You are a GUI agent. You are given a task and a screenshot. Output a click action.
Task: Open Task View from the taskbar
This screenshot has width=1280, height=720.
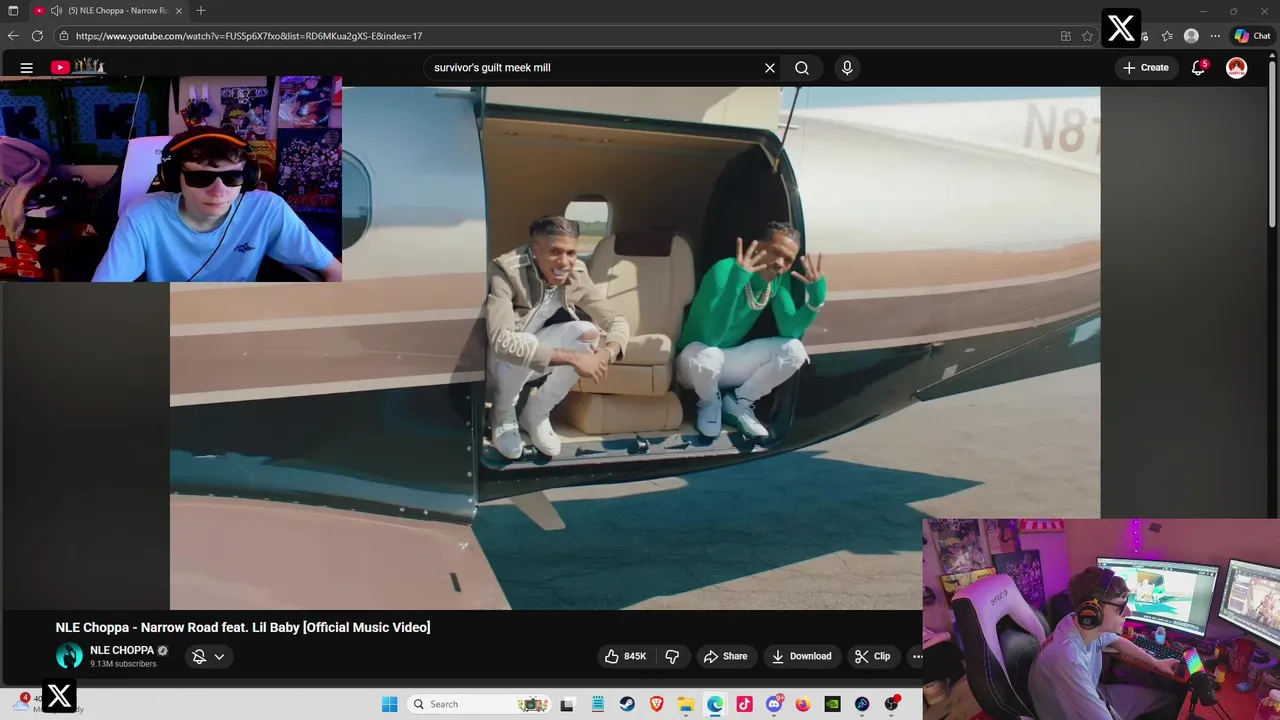pos(568,704)
